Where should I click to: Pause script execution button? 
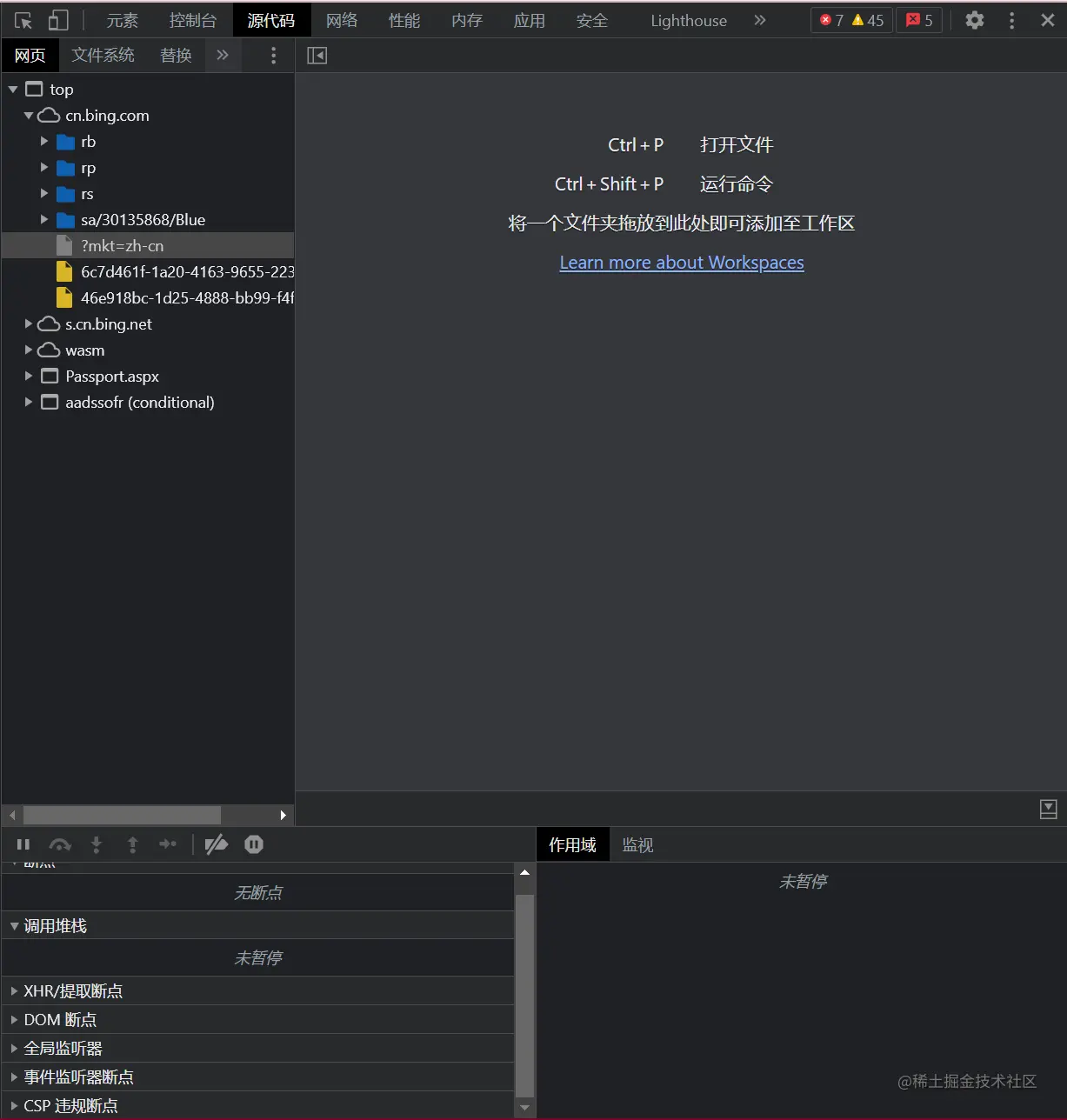tap(23, 843)
